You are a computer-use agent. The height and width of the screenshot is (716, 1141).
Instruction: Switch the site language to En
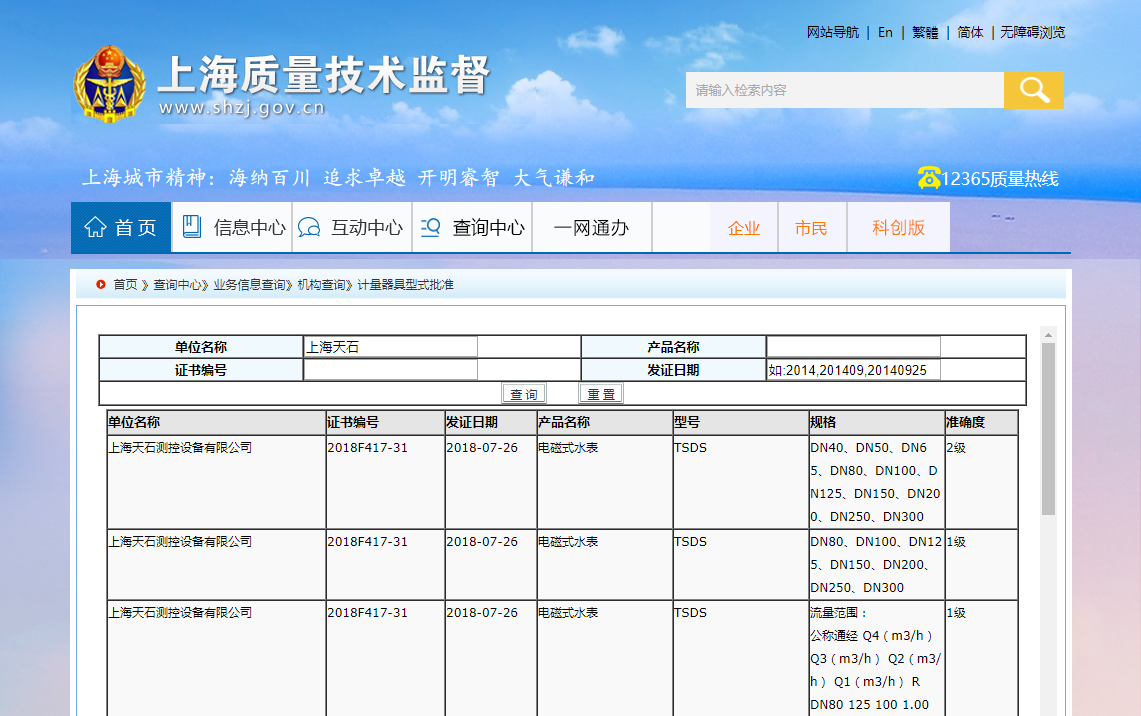tap(885, 32)
